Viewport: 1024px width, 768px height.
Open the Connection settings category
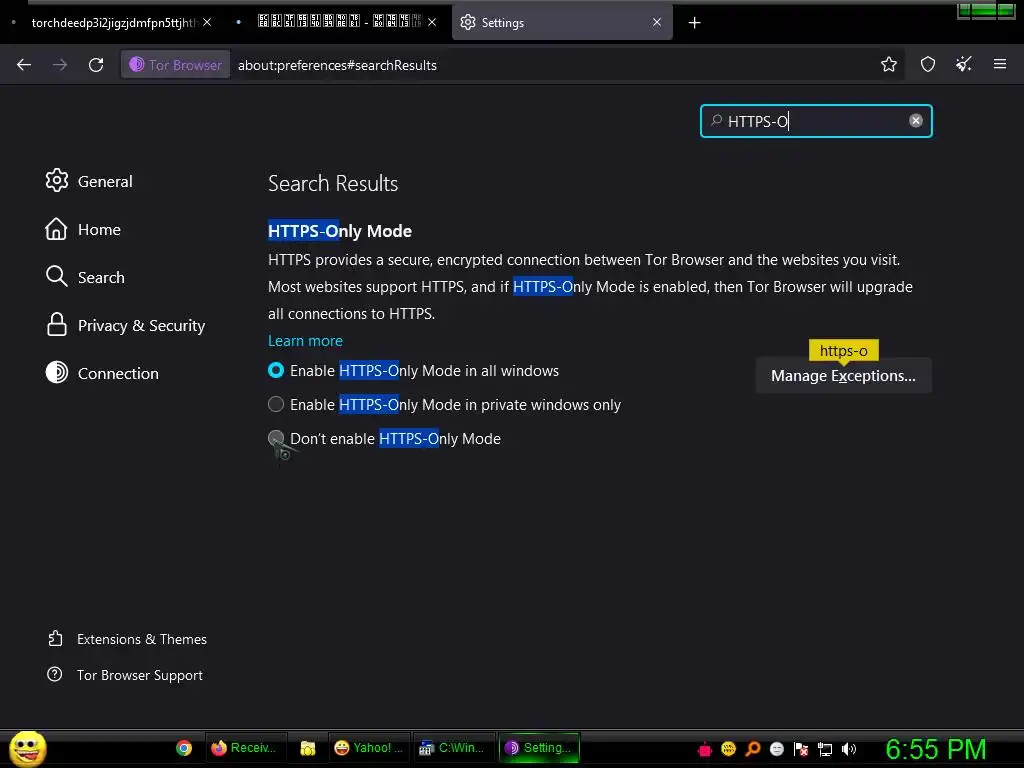click(x=102, y=373)
